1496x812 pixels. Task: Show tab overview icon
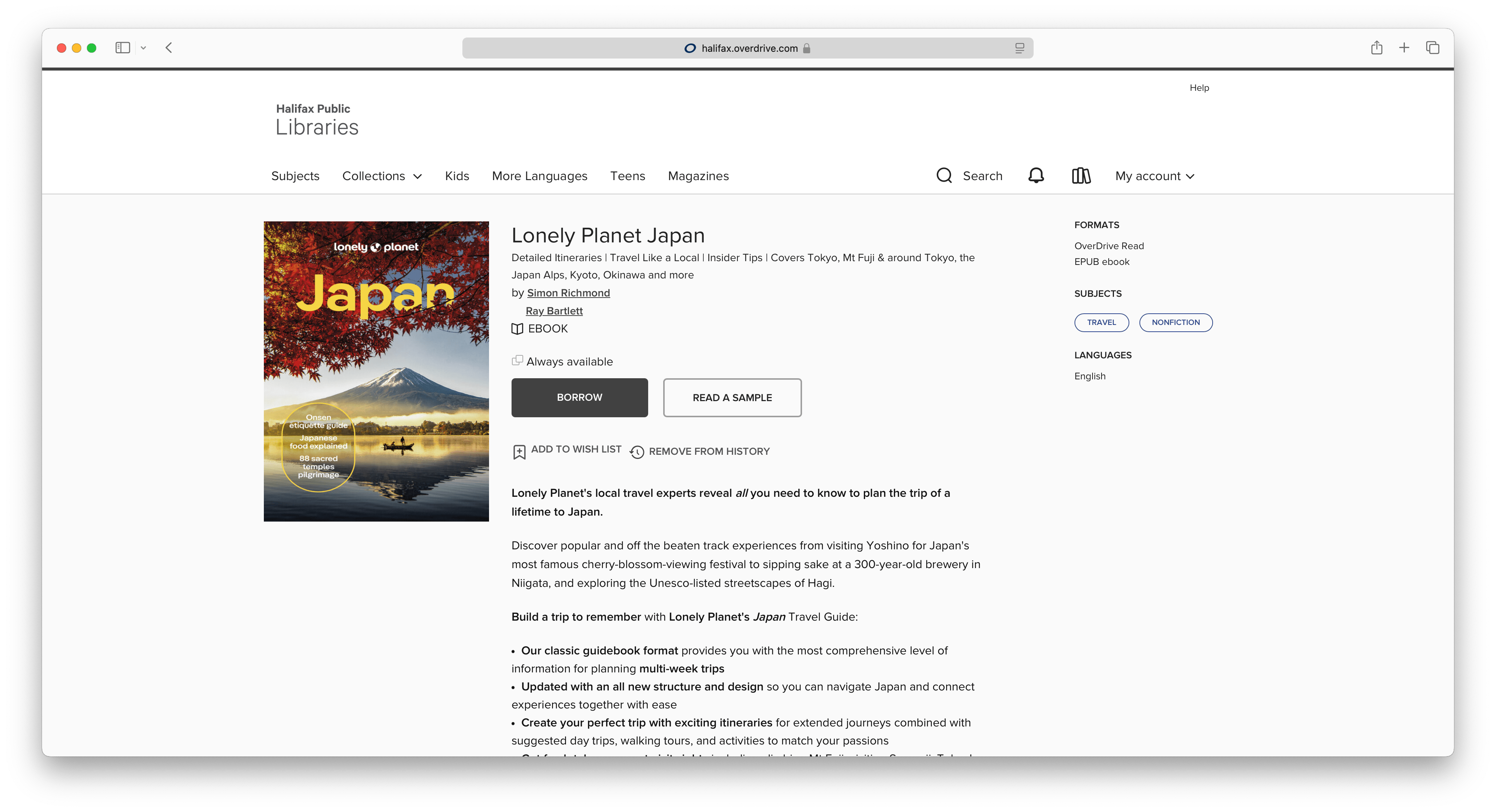coord(1433,48)
